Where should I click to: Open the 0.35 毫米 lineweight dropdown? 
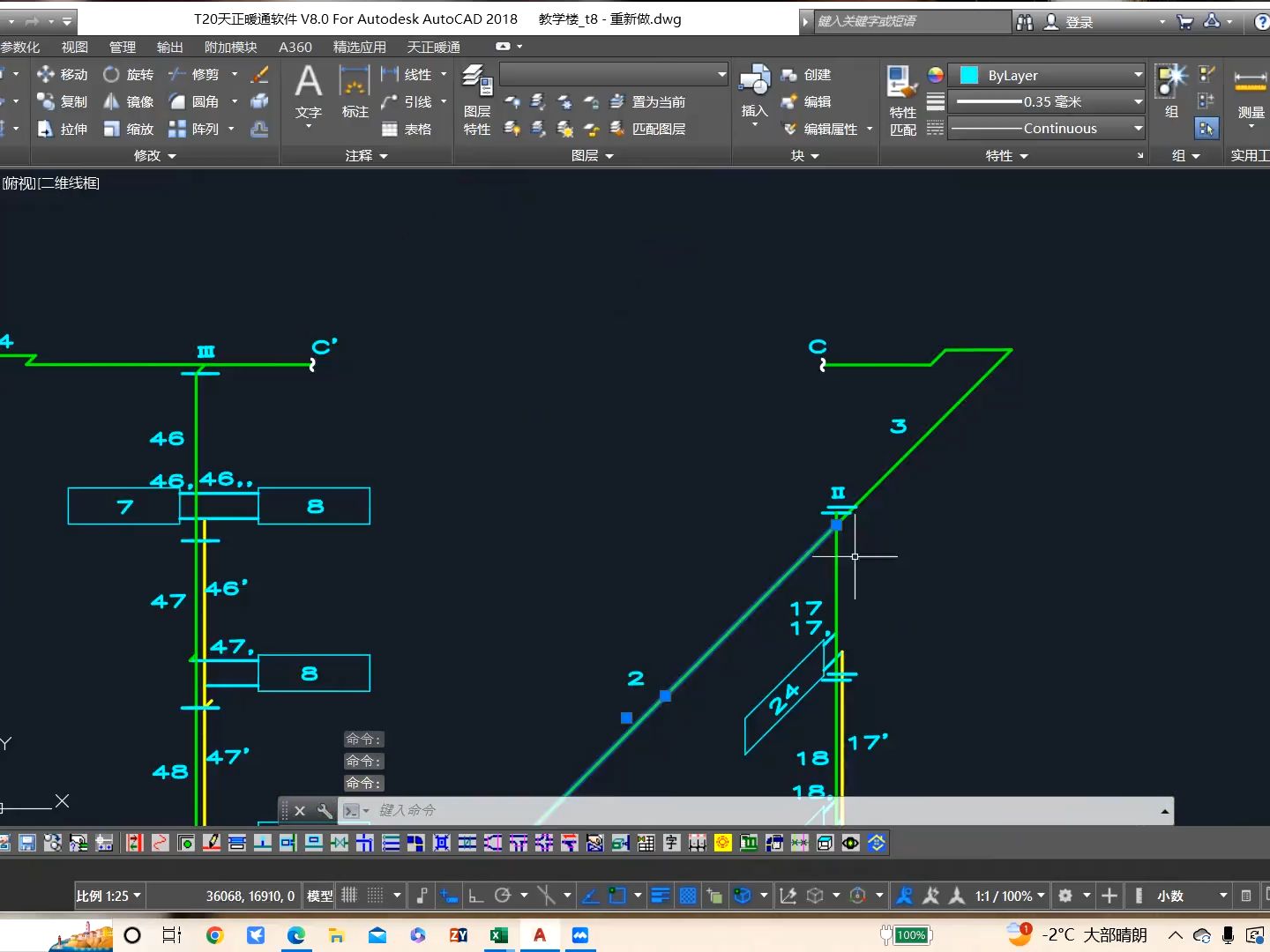click(1048, 101)
